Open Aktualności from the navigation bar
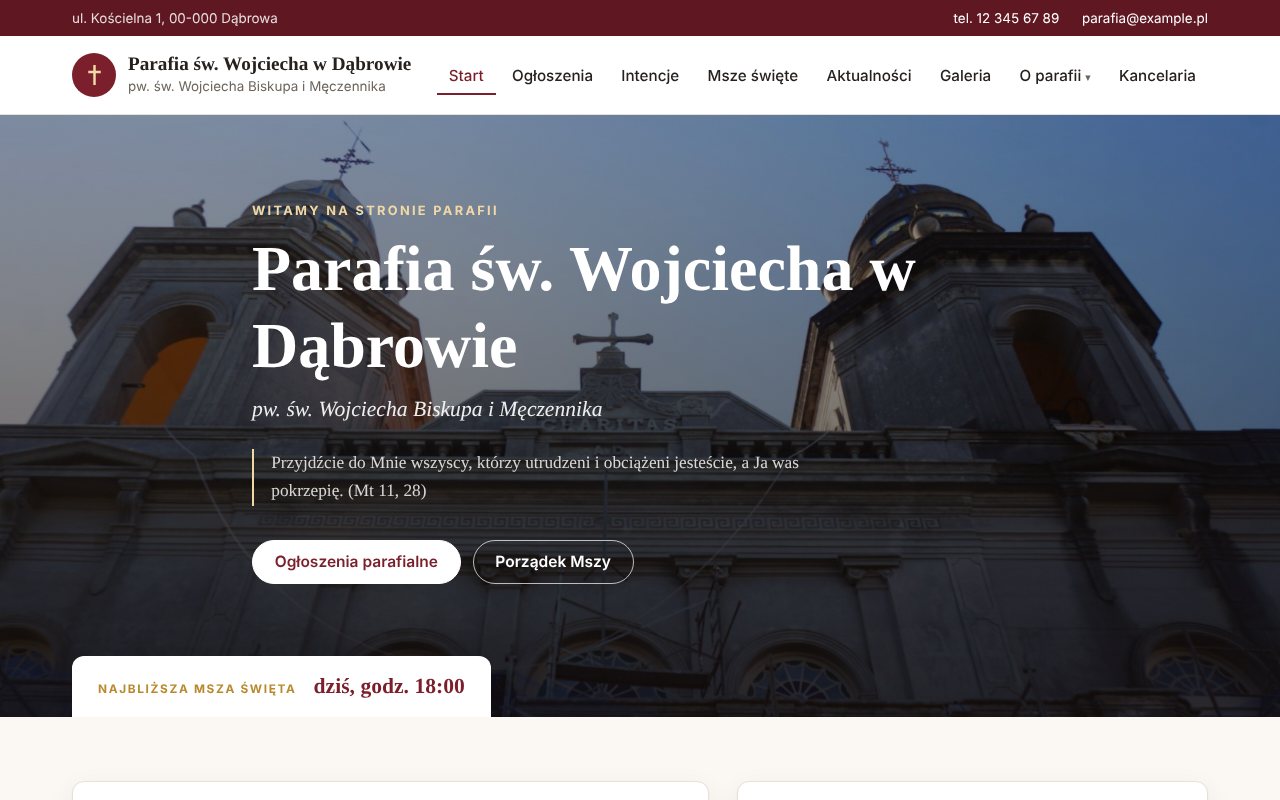This screenshot has height=800, width=1280. pyautogui.click(x=869, y=76)
